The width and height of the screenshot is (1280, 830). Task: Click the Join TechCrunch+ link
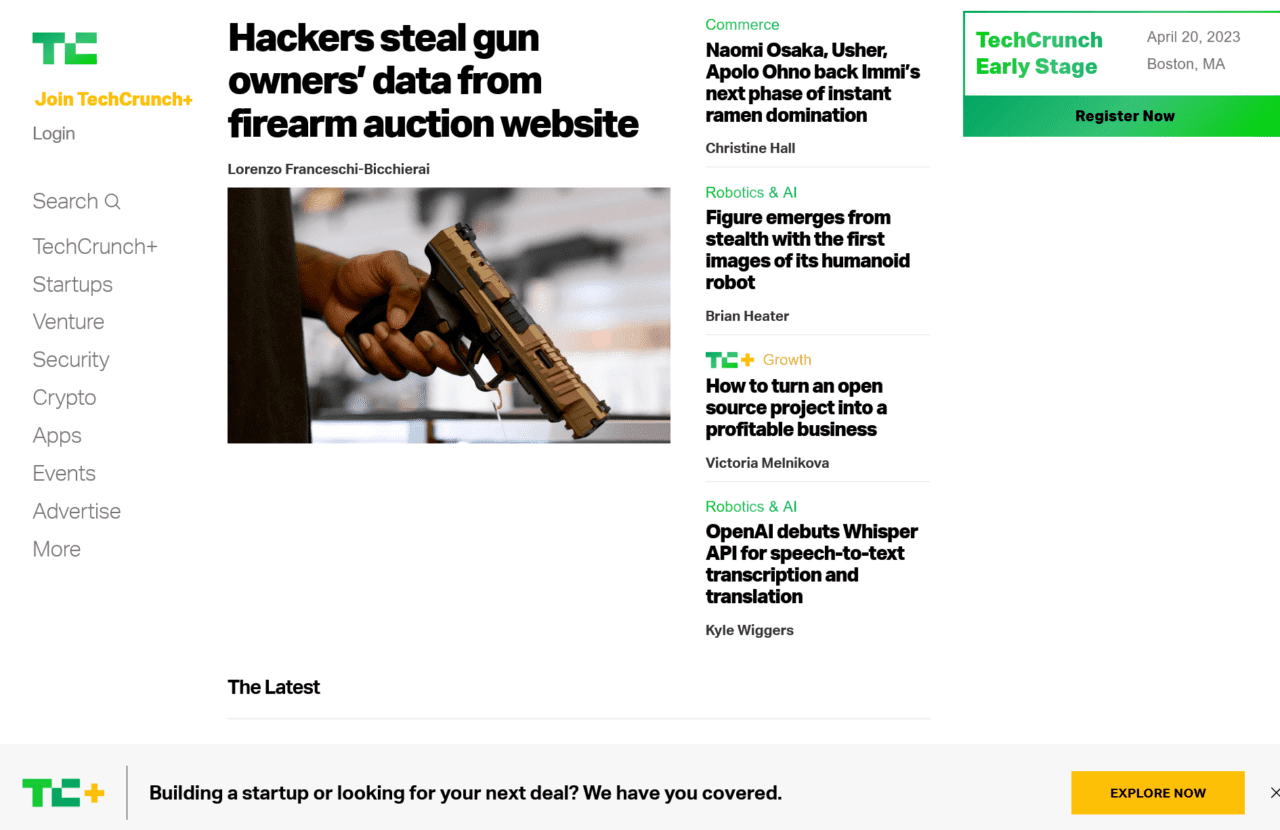click(113, 99)
